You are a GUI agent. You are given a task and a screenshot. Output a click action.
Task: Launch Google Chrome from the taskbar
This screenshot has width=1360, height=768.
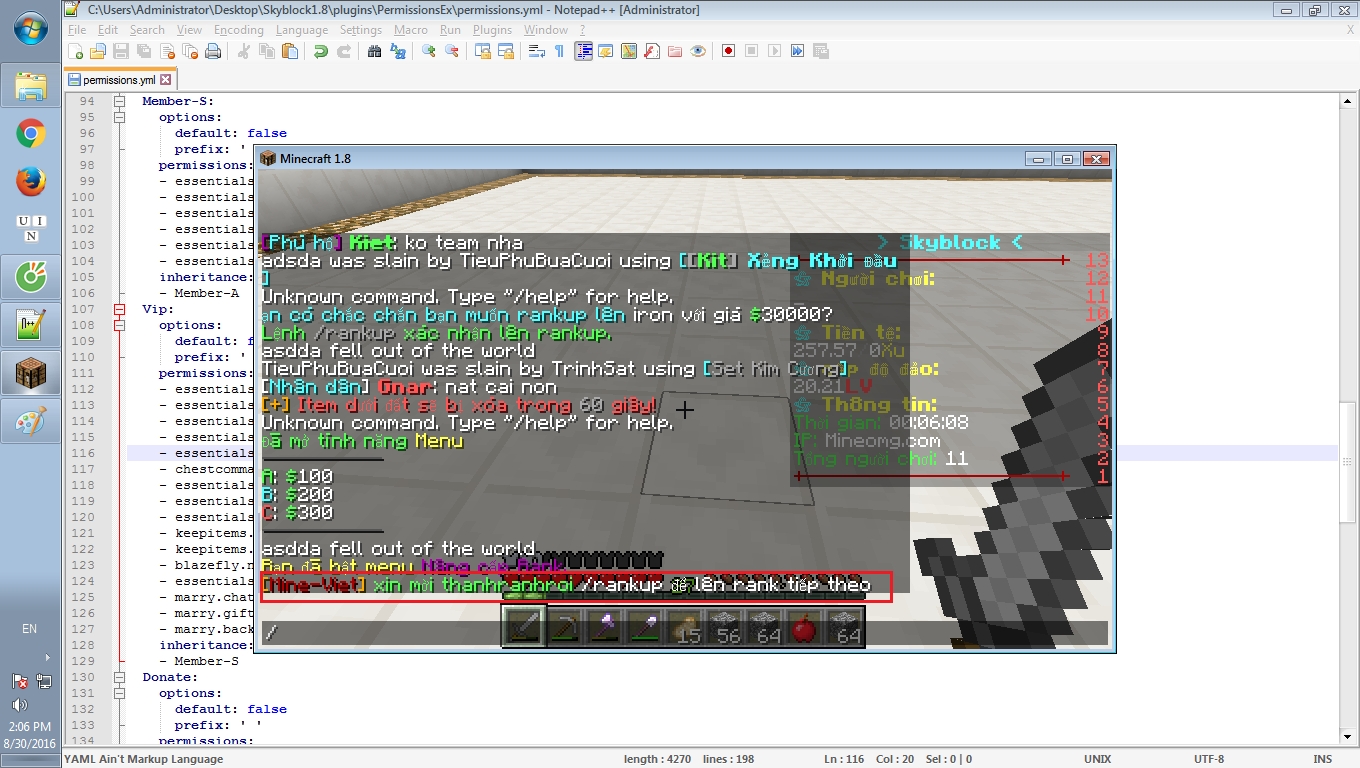(31, 133)
